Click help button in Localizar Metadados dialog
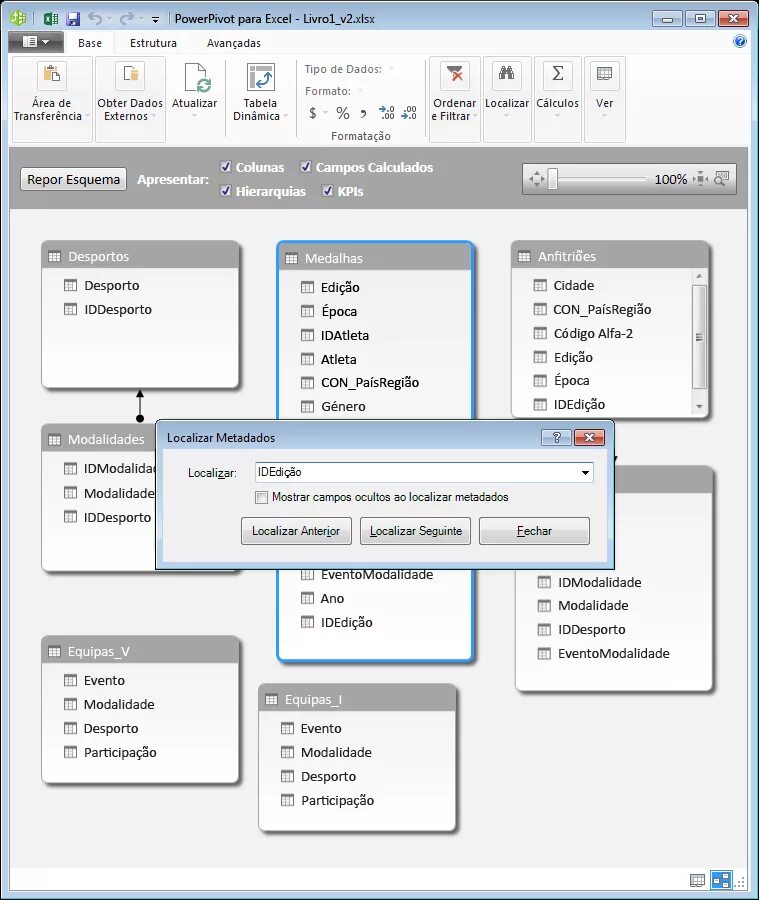The width and height of the screenshot is (759, 900). (556, 437)
